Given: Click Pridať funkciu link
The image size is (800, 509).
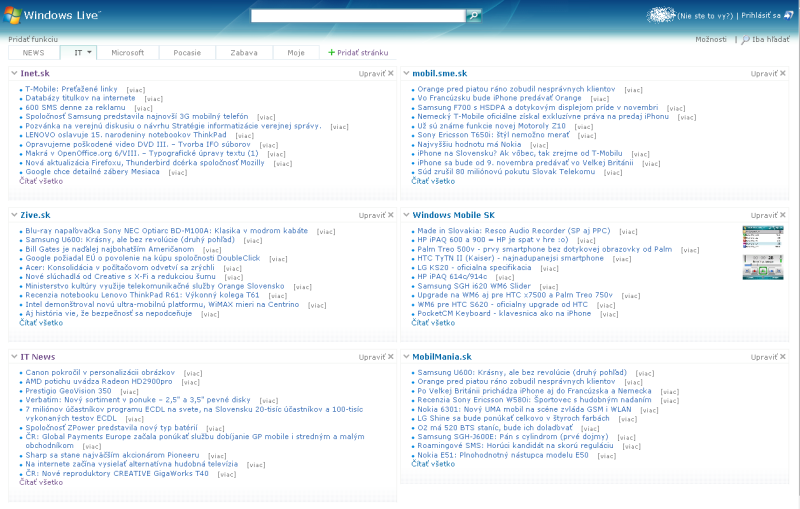Looking at the screenshot, I should point(33,39).
